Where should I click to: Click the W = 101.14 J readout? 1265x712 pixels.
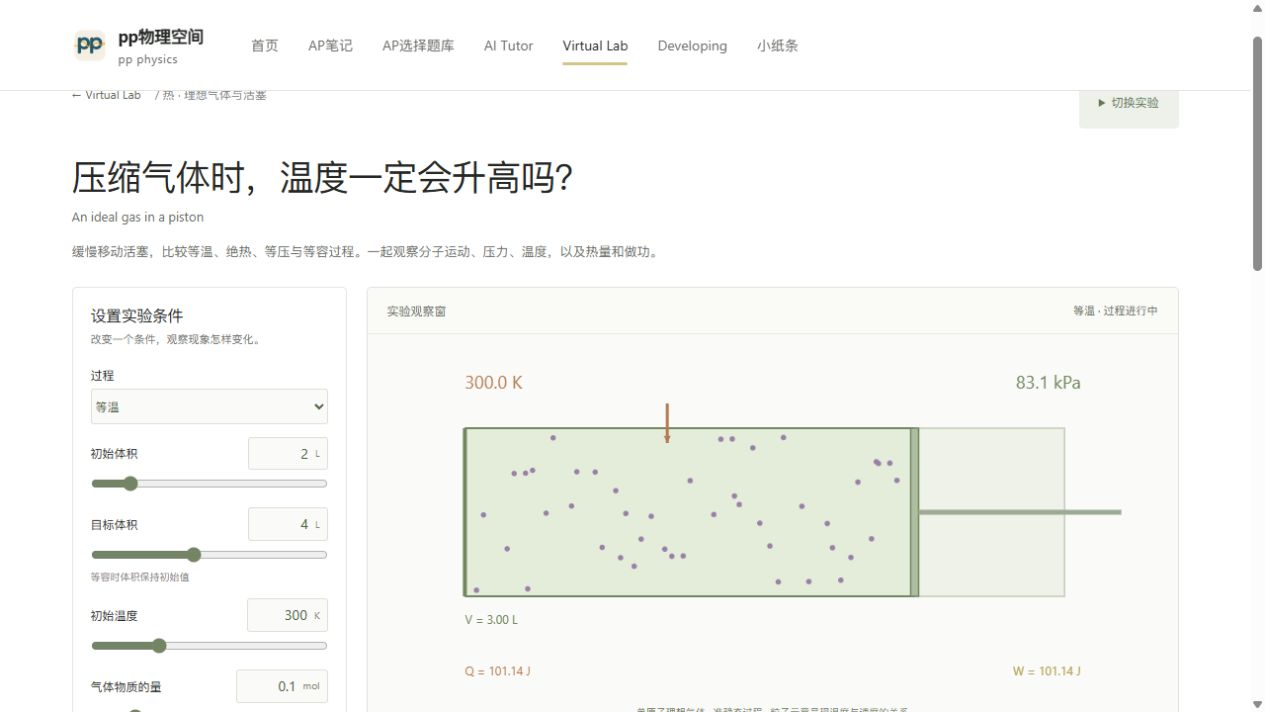pos(1047,671)
